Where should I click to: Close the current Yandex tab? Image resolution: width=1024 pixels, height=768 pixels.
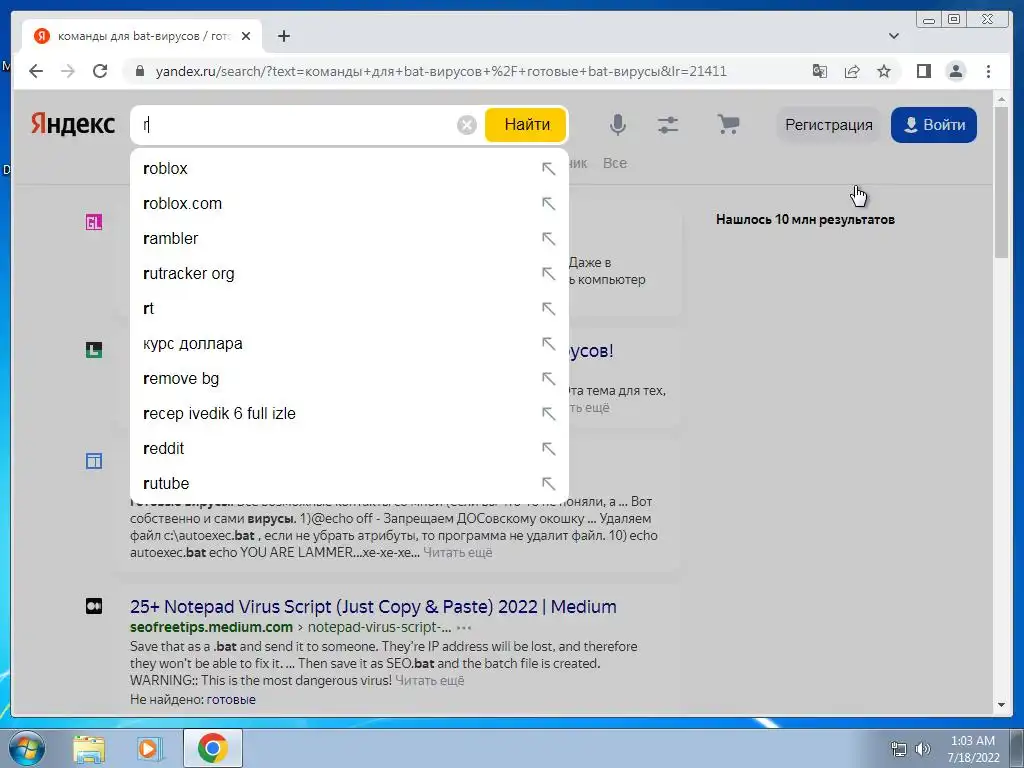tap(246, 36)
